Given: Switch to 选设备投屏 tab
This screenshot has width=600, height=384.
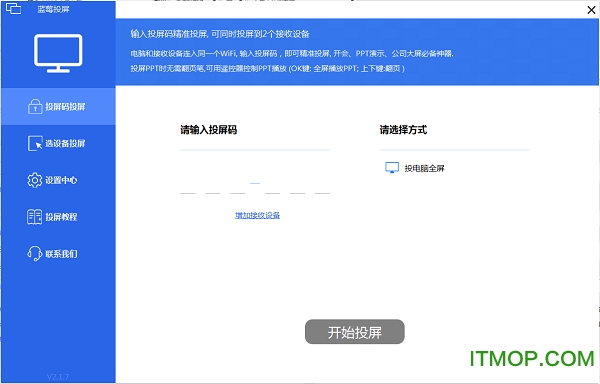Looking at the screenshot, I should [58, 143].
